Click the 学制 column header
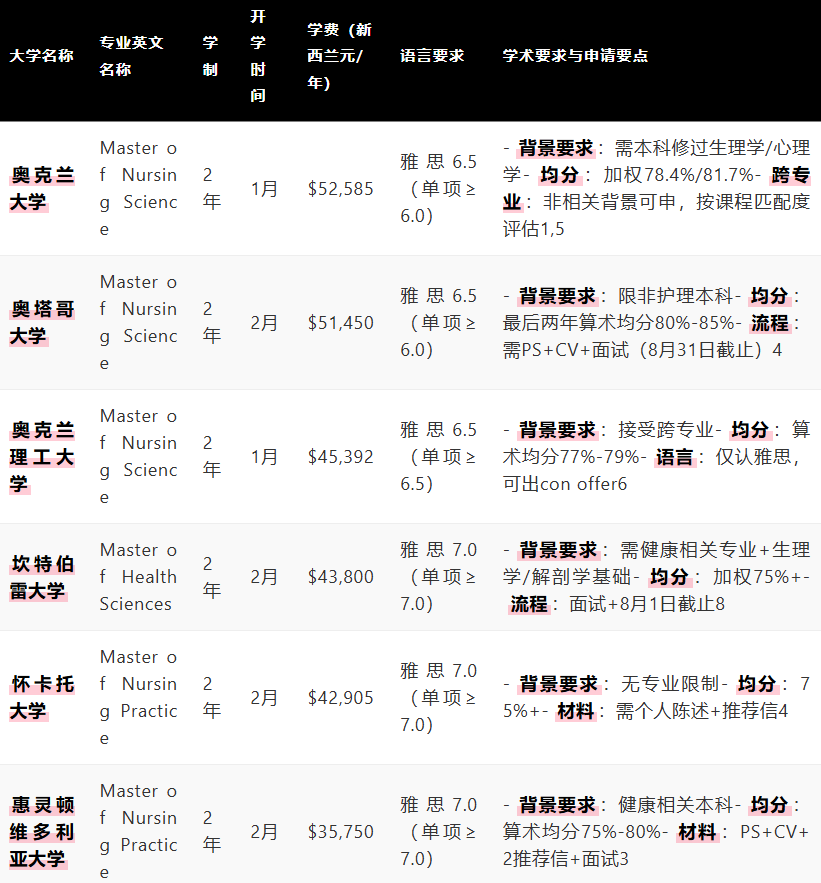Viewport: 821px width, 883px height. pos(210,56)
